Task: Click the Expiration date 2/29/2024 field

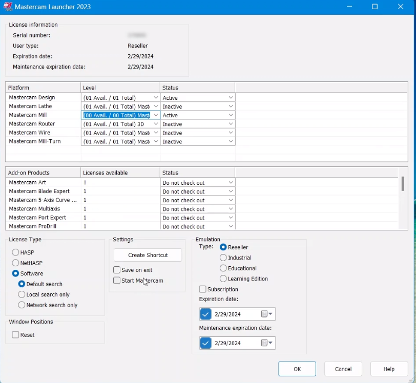Action: pyautogui.click(x=237, y=314)
